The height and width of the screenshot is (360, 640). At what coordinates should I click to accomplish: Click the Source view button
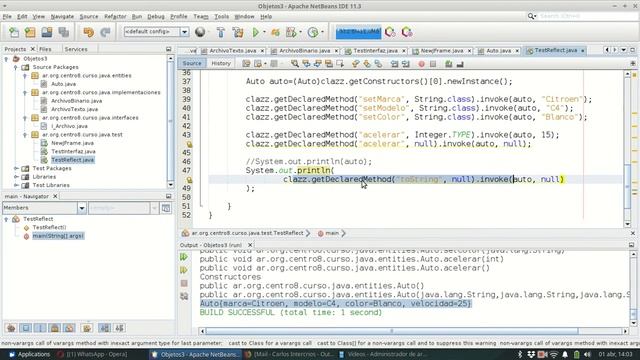click(192, 64)
